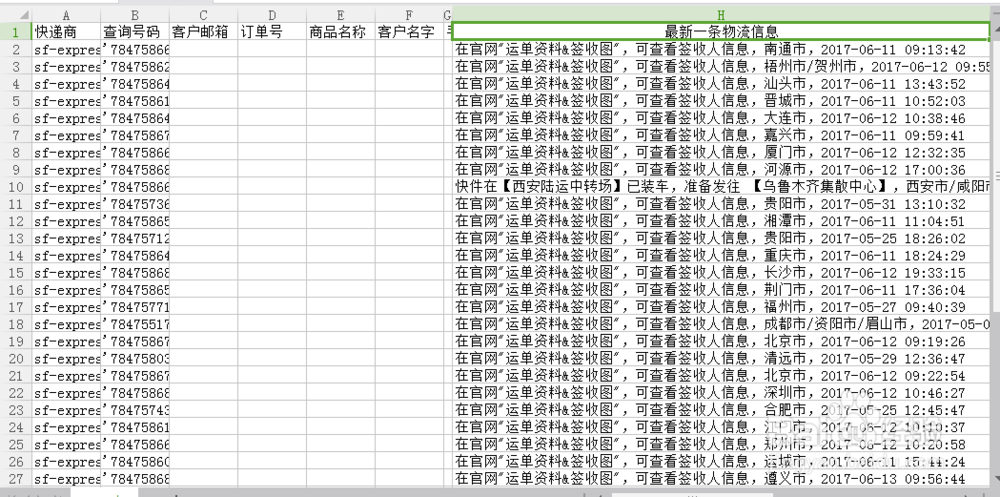This screenshot has height=497, width=1000.
Task: Click the sf-express cell in row 15
Action: tap(67, 273)
